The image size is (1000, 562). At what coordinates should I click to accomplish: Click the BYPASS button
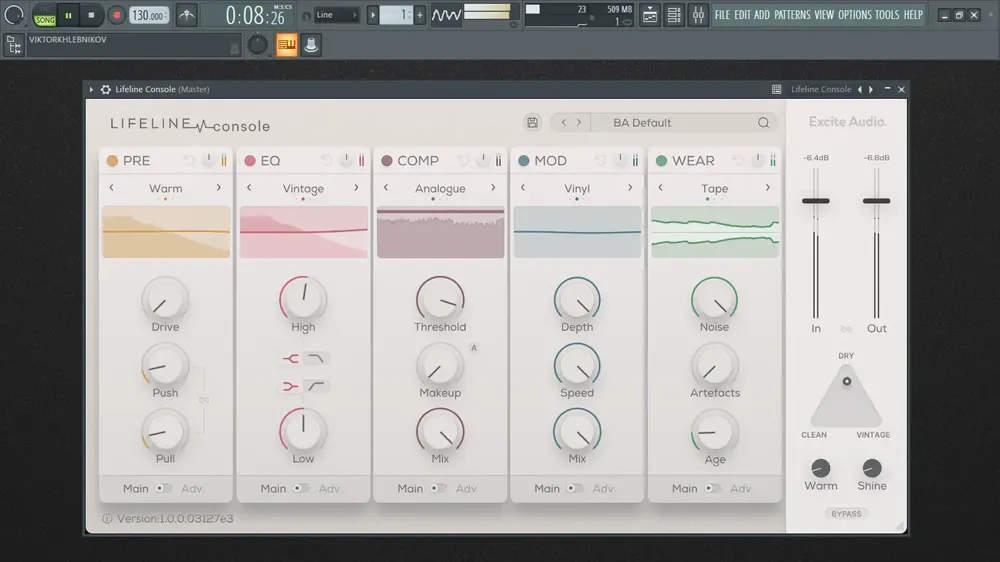(x=846, y=514)
